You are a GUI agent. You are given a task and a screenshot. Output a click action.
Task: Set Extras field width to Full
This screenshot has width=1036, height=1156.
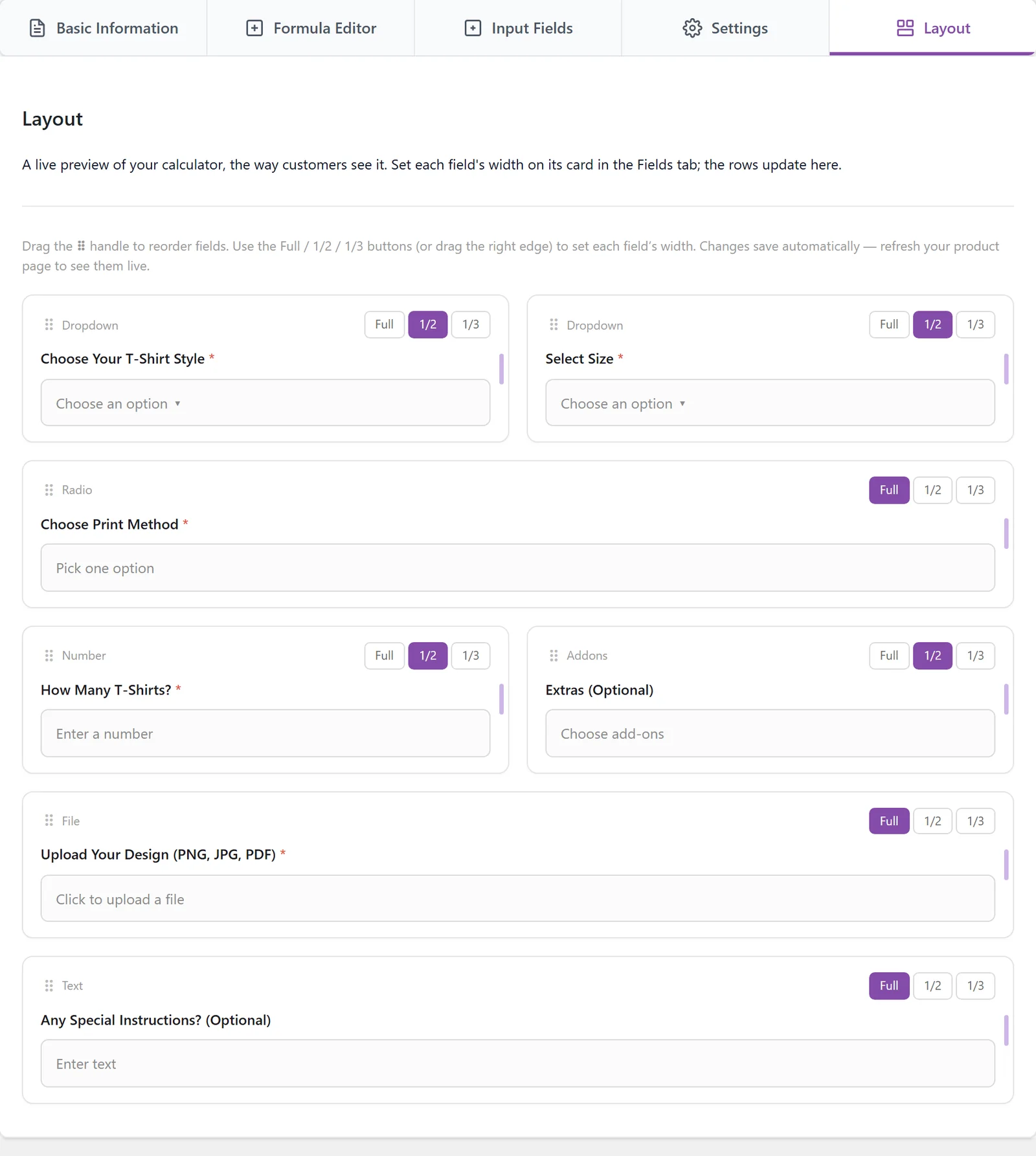pyautogui.click(x=889, y=656)
